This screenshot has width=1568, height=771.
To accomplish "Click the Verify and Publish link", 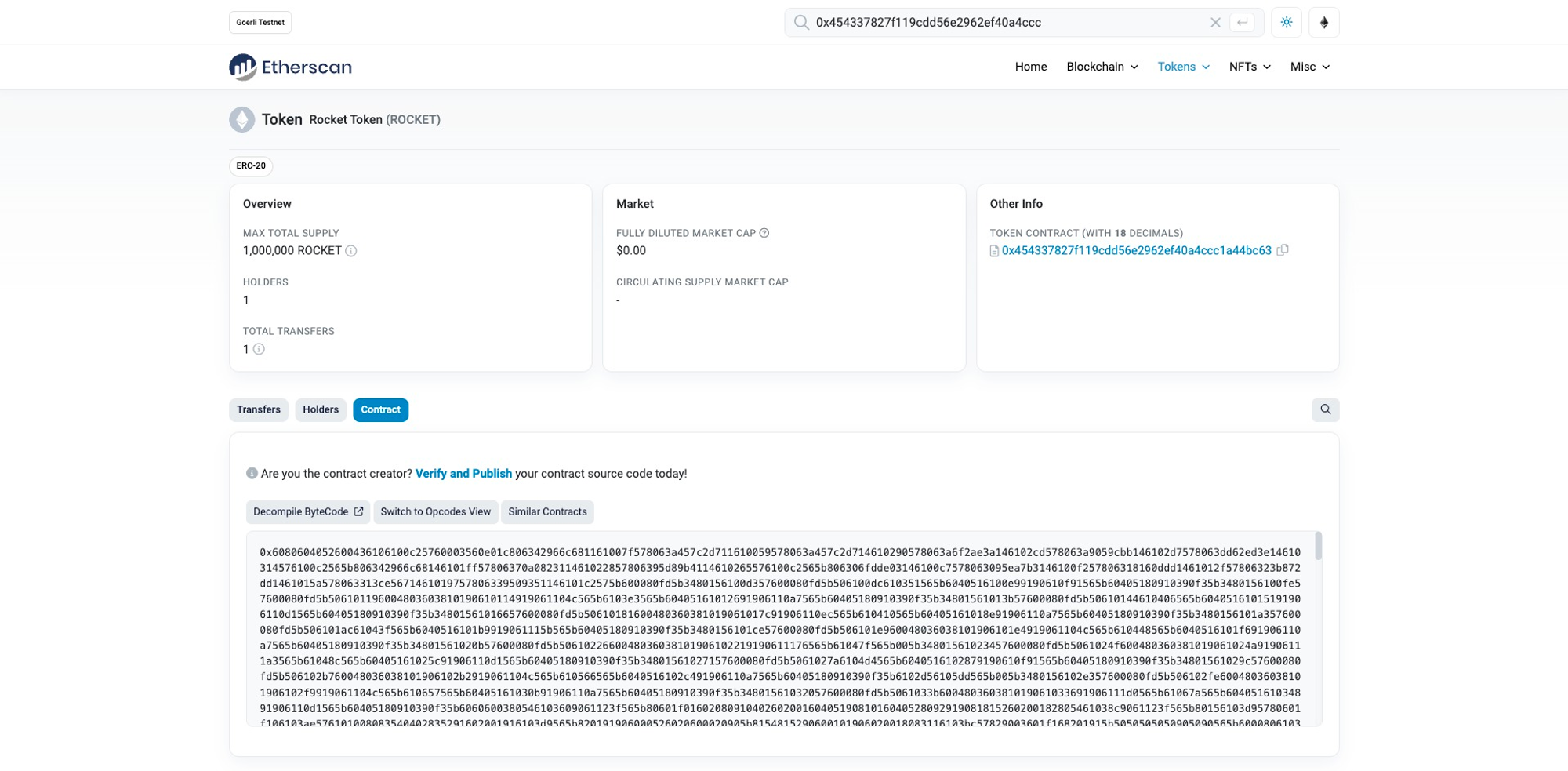I will (x=463, y=474).
